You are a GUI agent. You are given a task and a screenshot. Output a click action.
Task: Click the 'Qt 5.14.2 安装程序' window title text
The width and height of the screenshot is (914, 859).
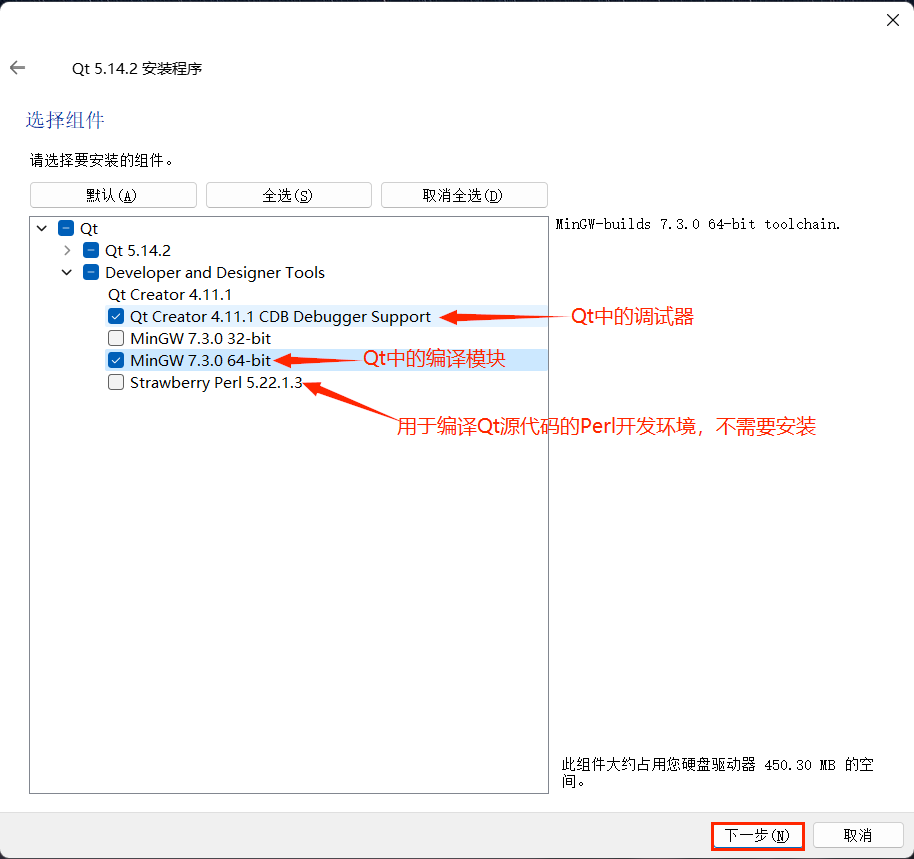point(137,69)
